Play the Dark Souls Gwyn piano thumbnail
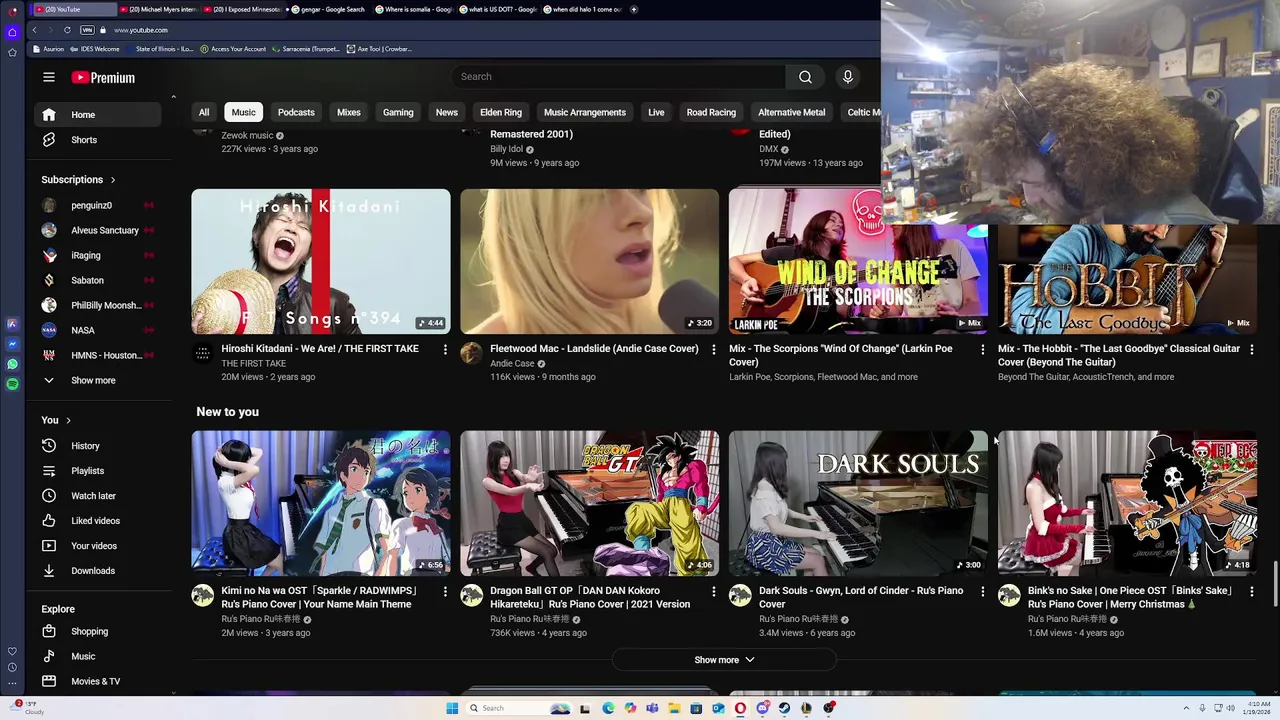 point(858,503)
